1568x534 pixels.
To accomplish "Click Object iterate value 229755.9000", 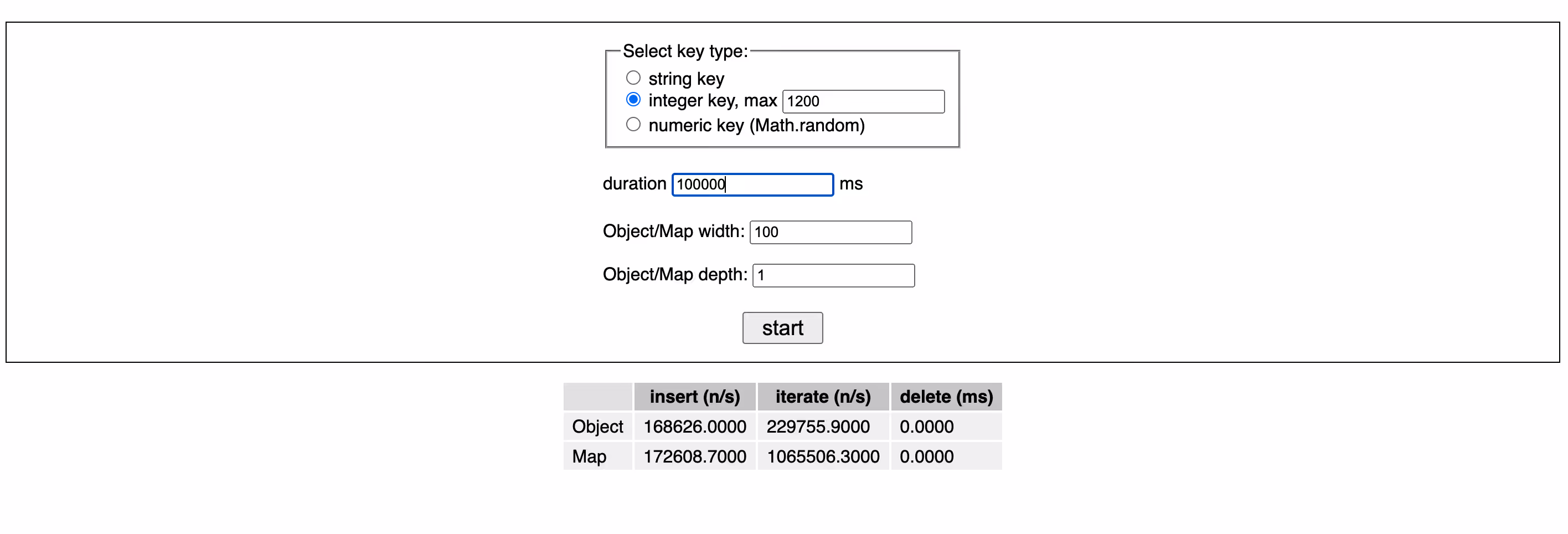I will tap(818, 427).
